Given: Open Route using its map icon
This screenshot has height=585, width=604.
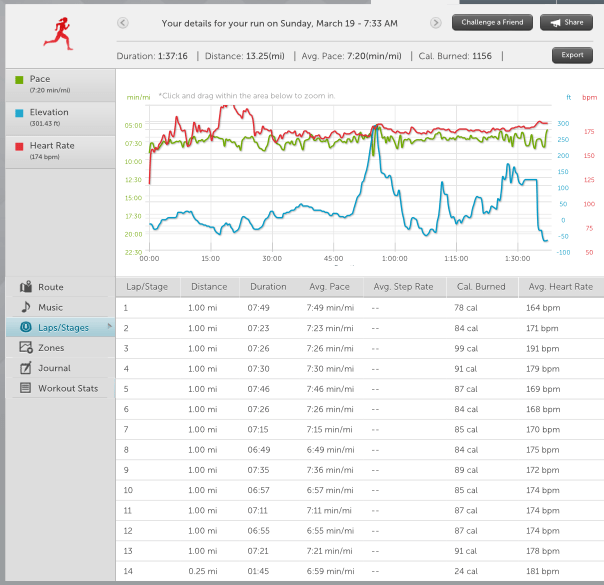Looking at the screenshot, I should click(26, 287).
